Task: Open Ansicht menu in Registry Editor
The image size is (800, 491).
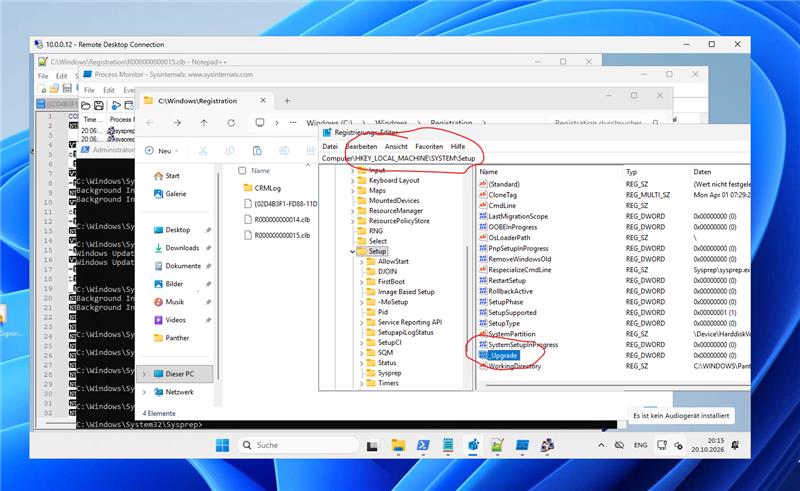Action: coord(396,146)
